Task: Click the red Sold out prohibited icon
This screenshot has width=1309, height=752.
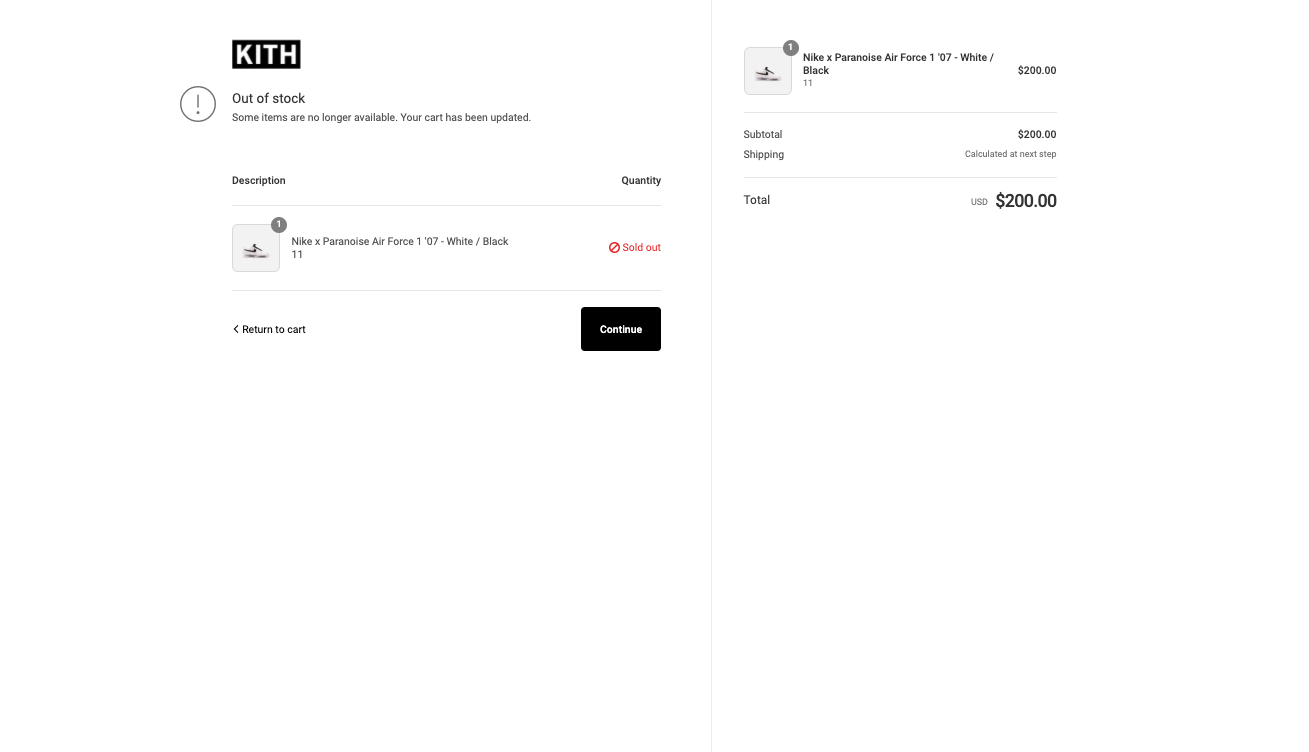Action: [614, 247]
